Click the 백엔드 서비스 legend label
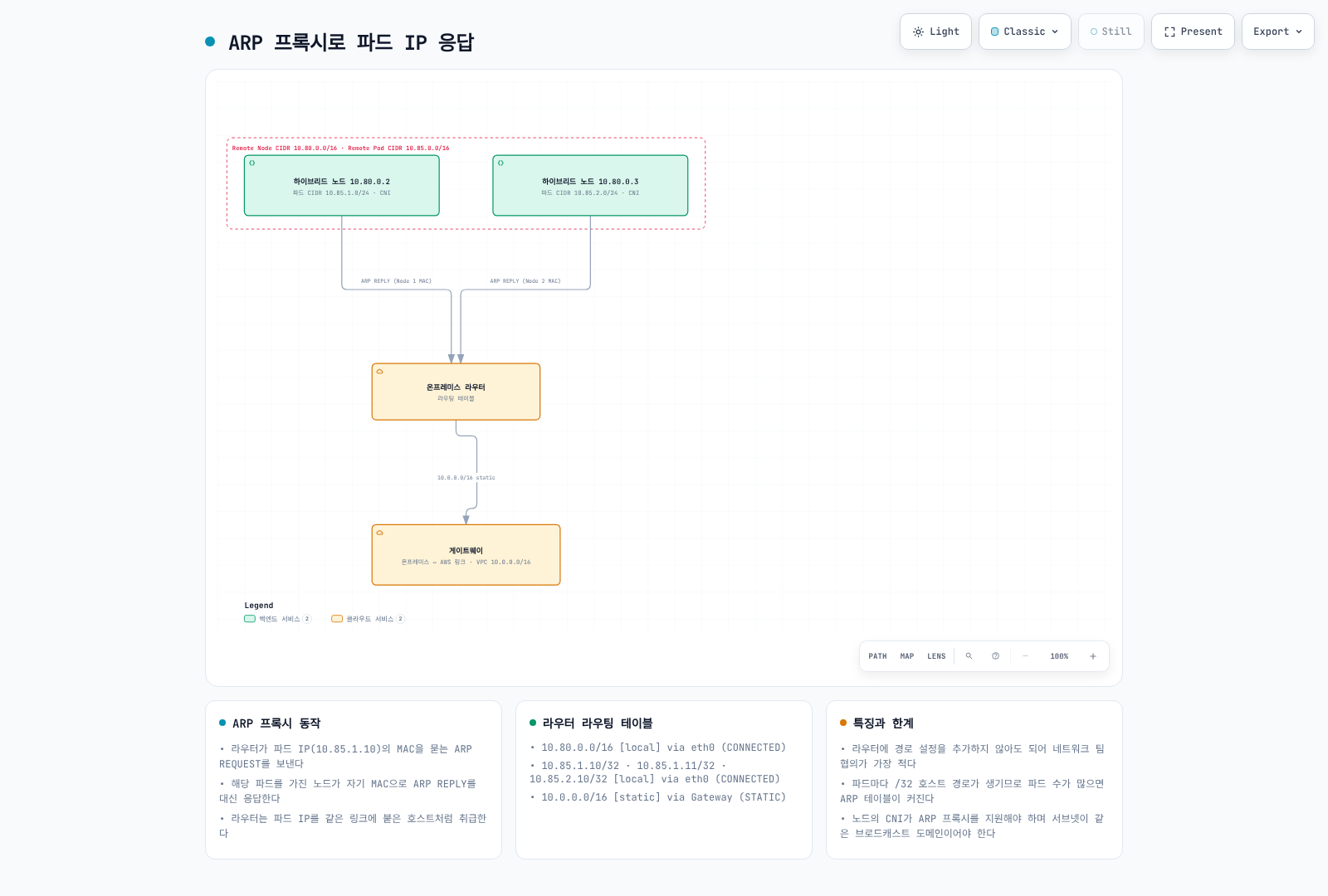The image size is (1328, 896). coord(280,619)
